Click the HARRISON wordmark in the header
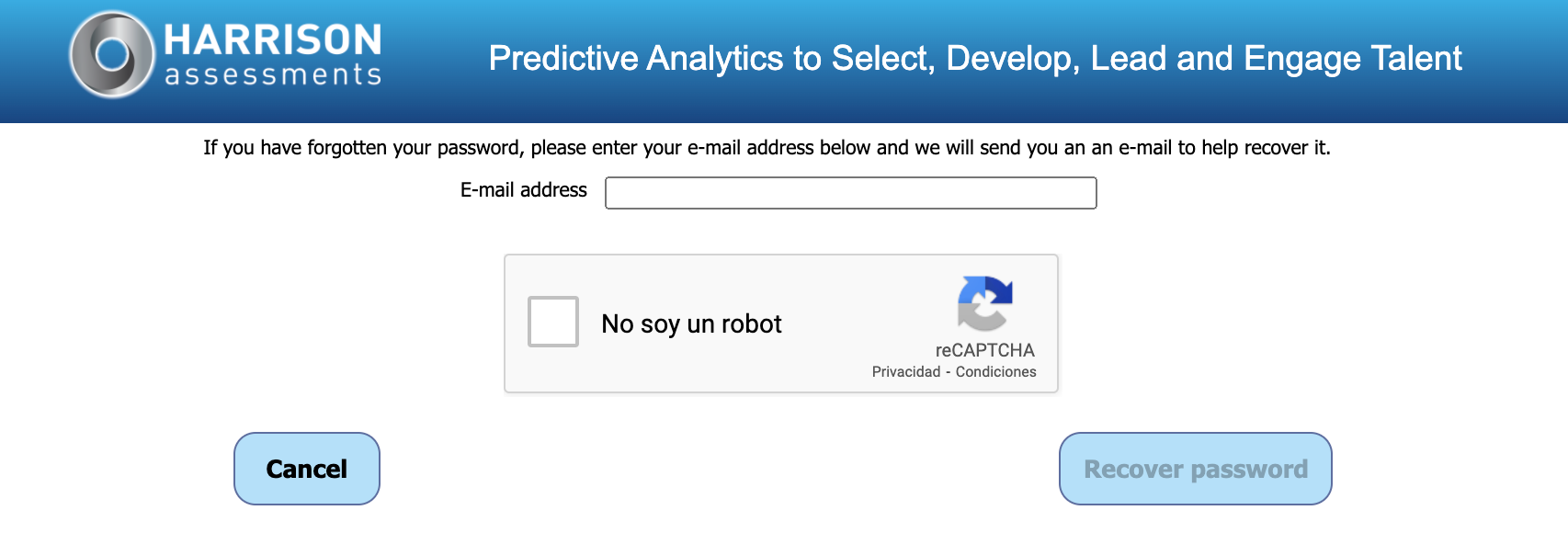Screen dimensions: 1568x533 pyautogui.click(x=272, y=40)
